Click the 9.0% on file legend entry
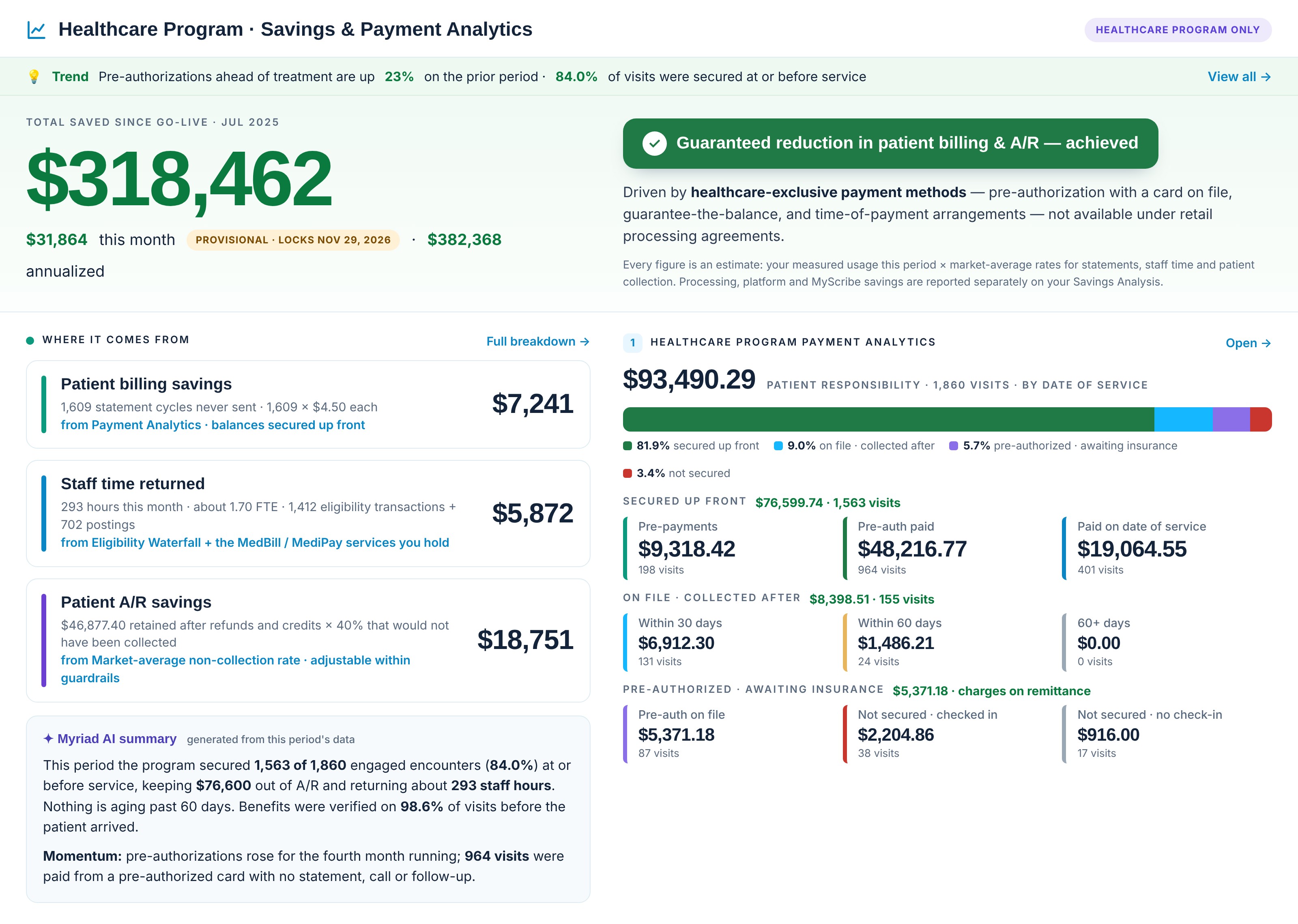Viewport: 1298px width, 924px height. click(854, 445)
